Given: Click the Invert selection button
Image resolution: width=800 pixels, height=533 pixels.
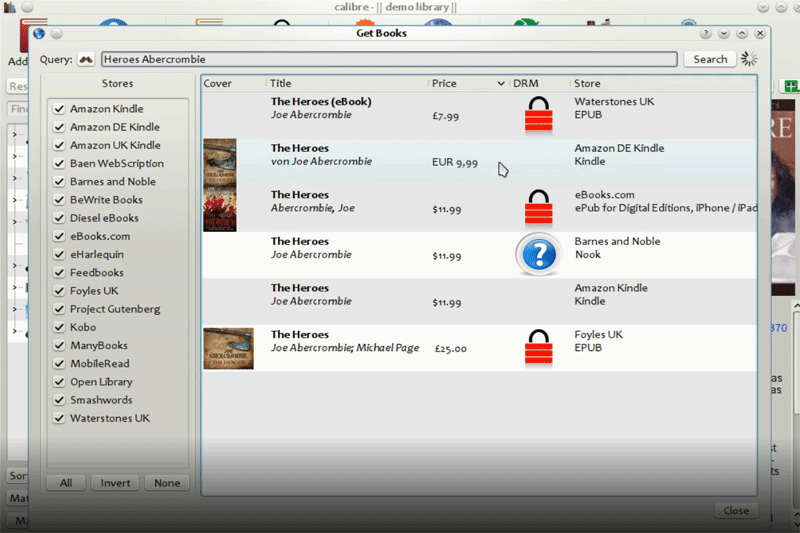Looking at the screenshot, I should (115, 483).
